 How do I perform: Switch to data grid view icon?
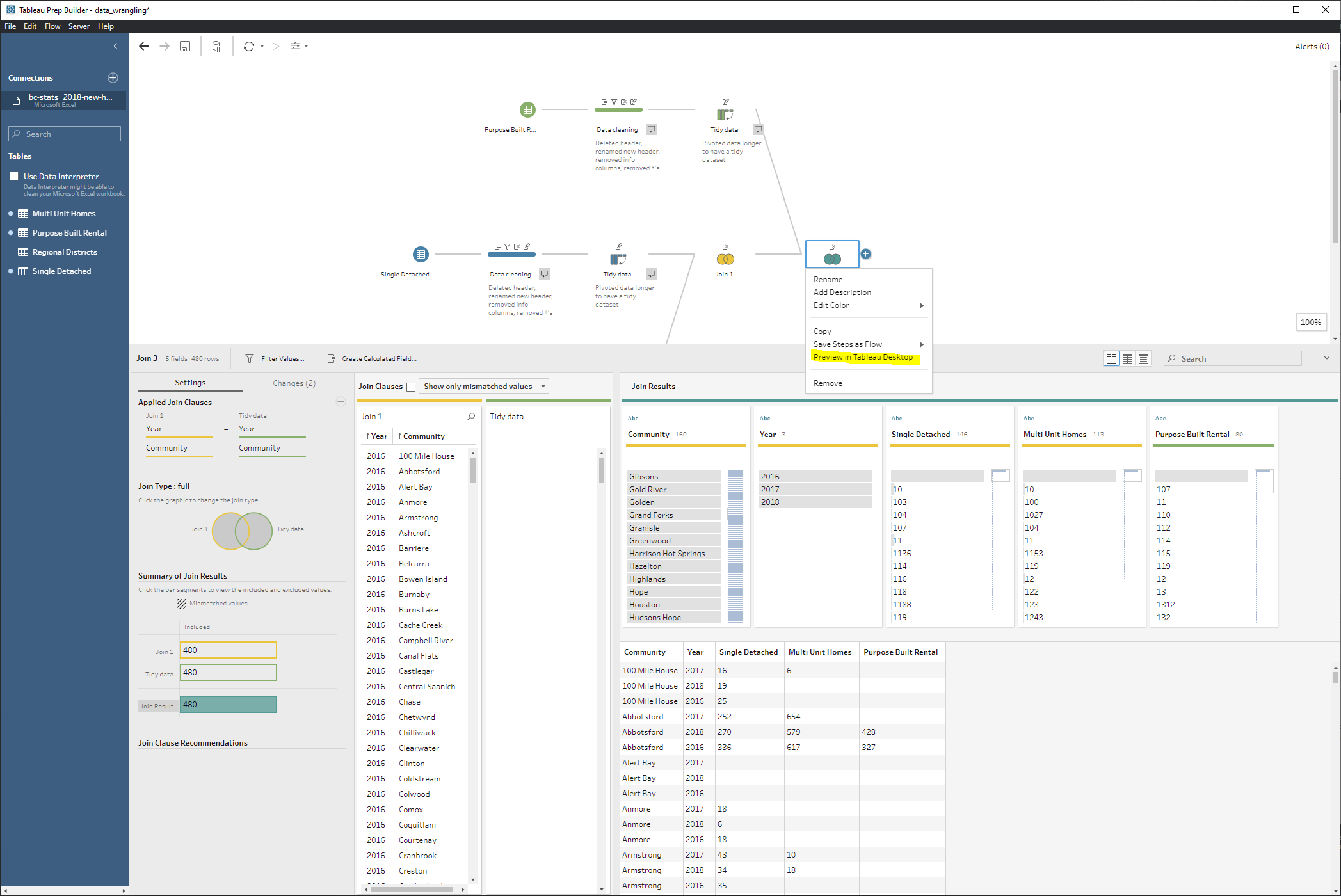(1128, 358)
